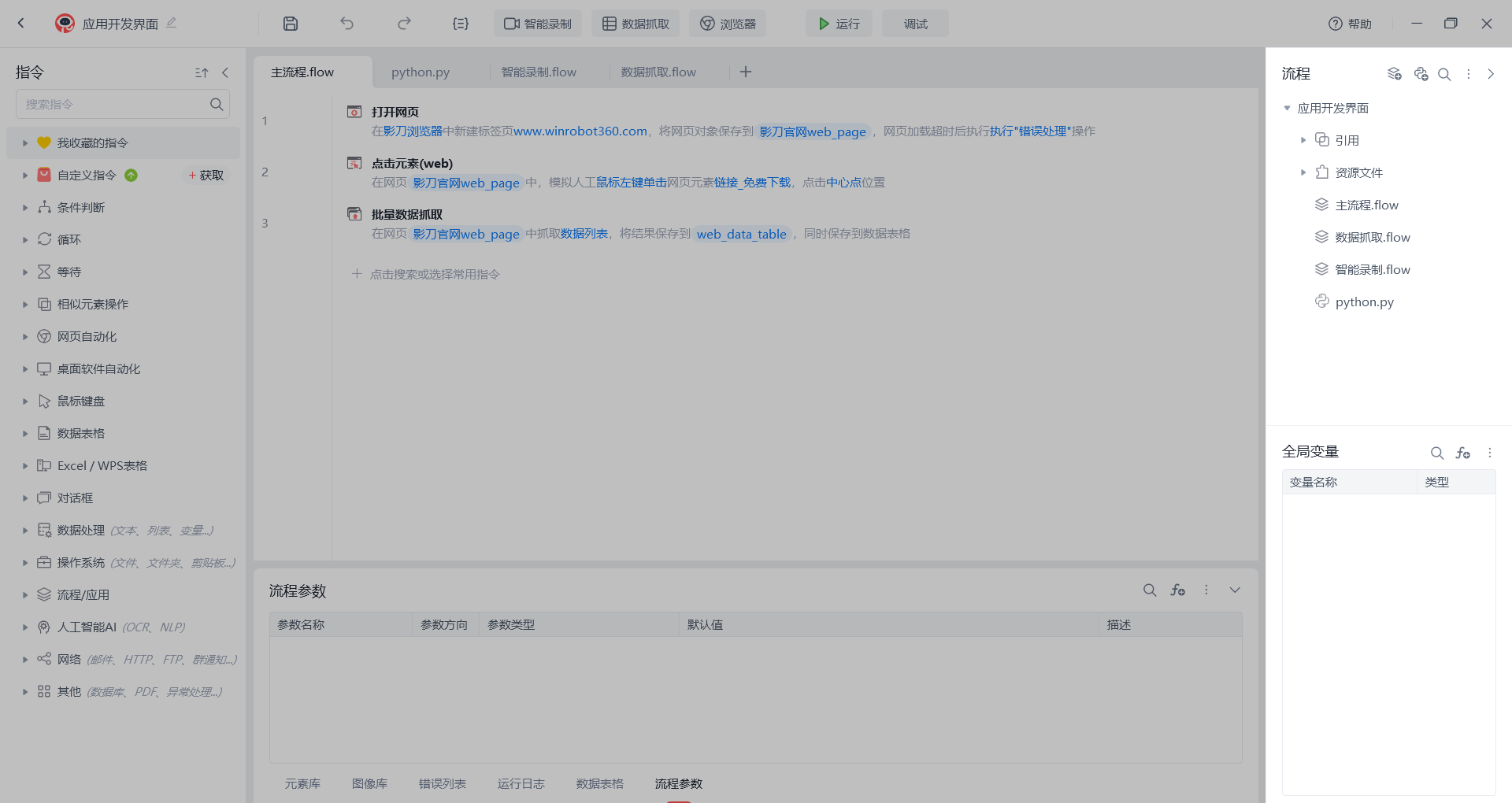This screenshot has height=803, width=1512.
Task: Click search icon in 流程参数 panel
Action: 1150,590
